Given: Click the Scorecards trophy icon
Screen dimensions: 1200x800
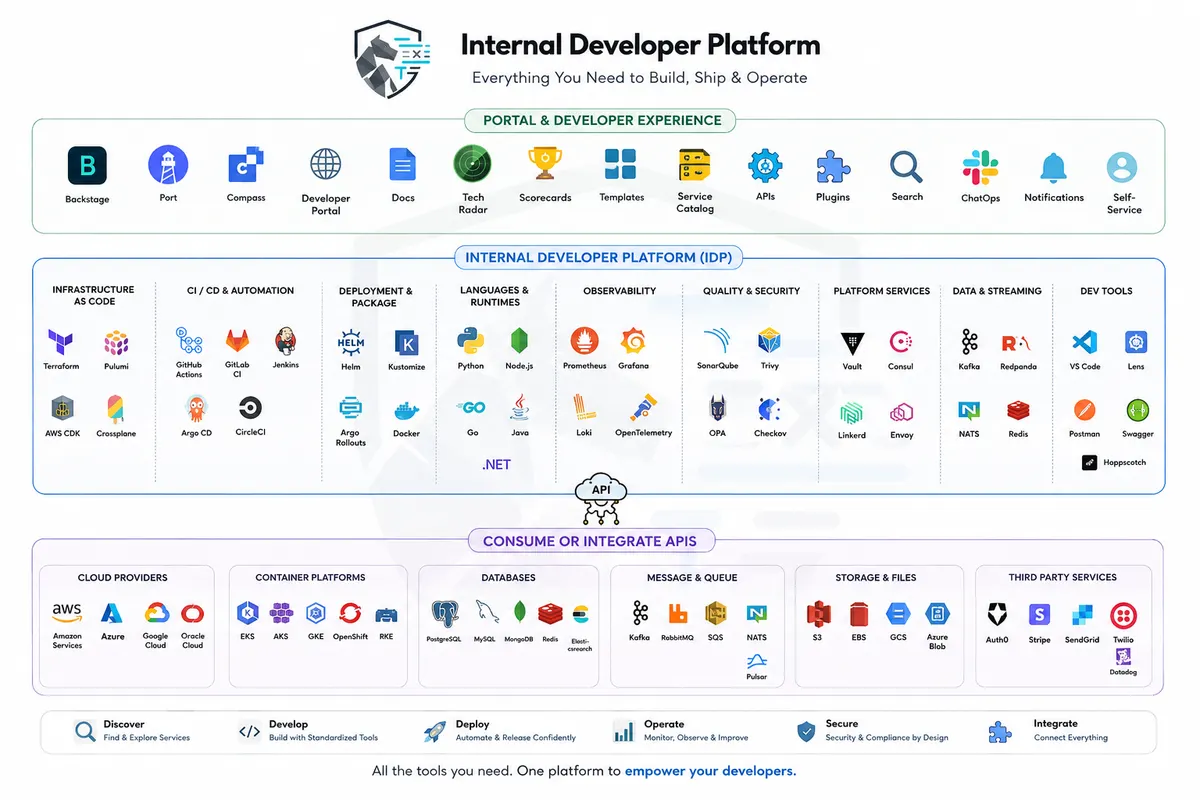Looking at the screenshot, I should tap(545, 164).
